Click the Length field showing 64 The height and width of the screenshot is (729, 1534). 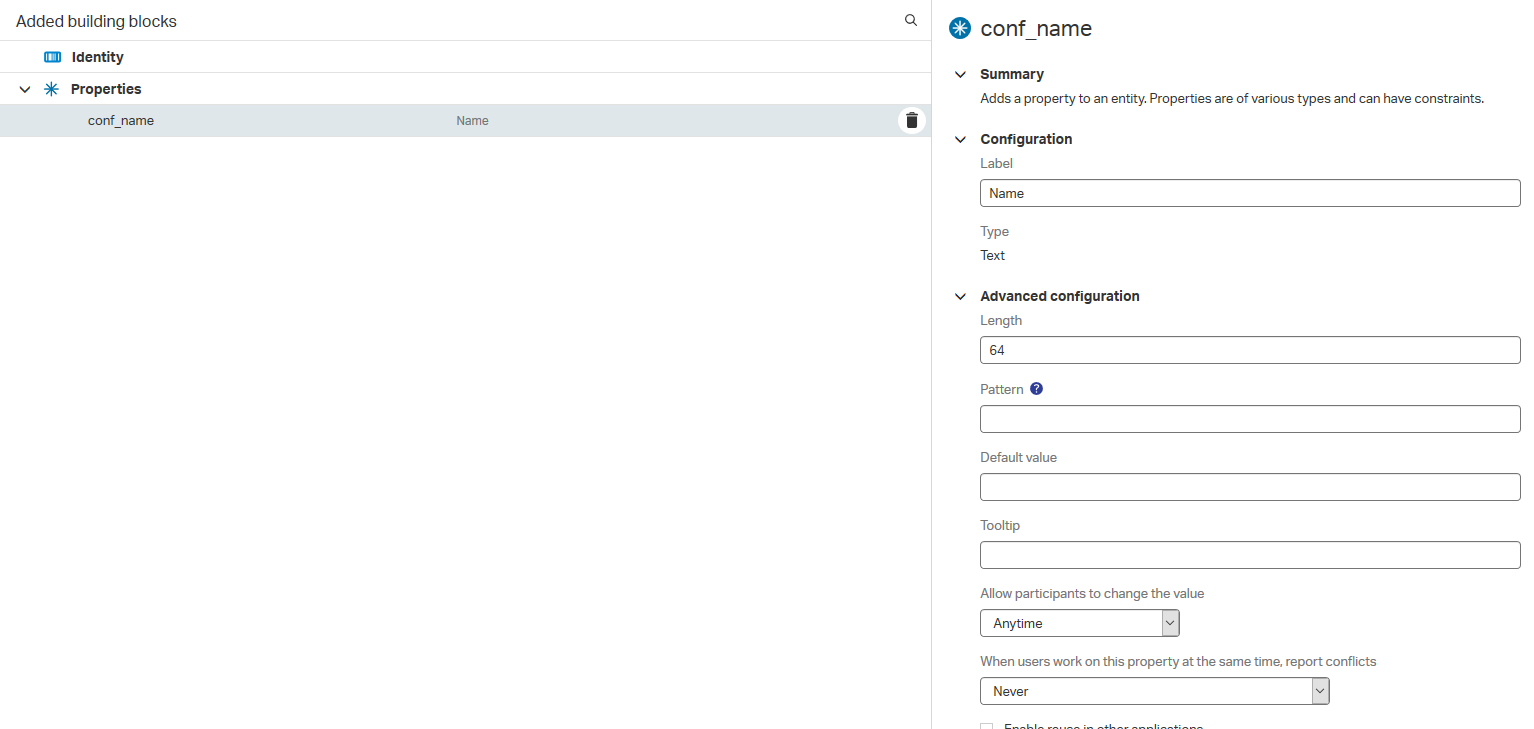[1249, 350]
